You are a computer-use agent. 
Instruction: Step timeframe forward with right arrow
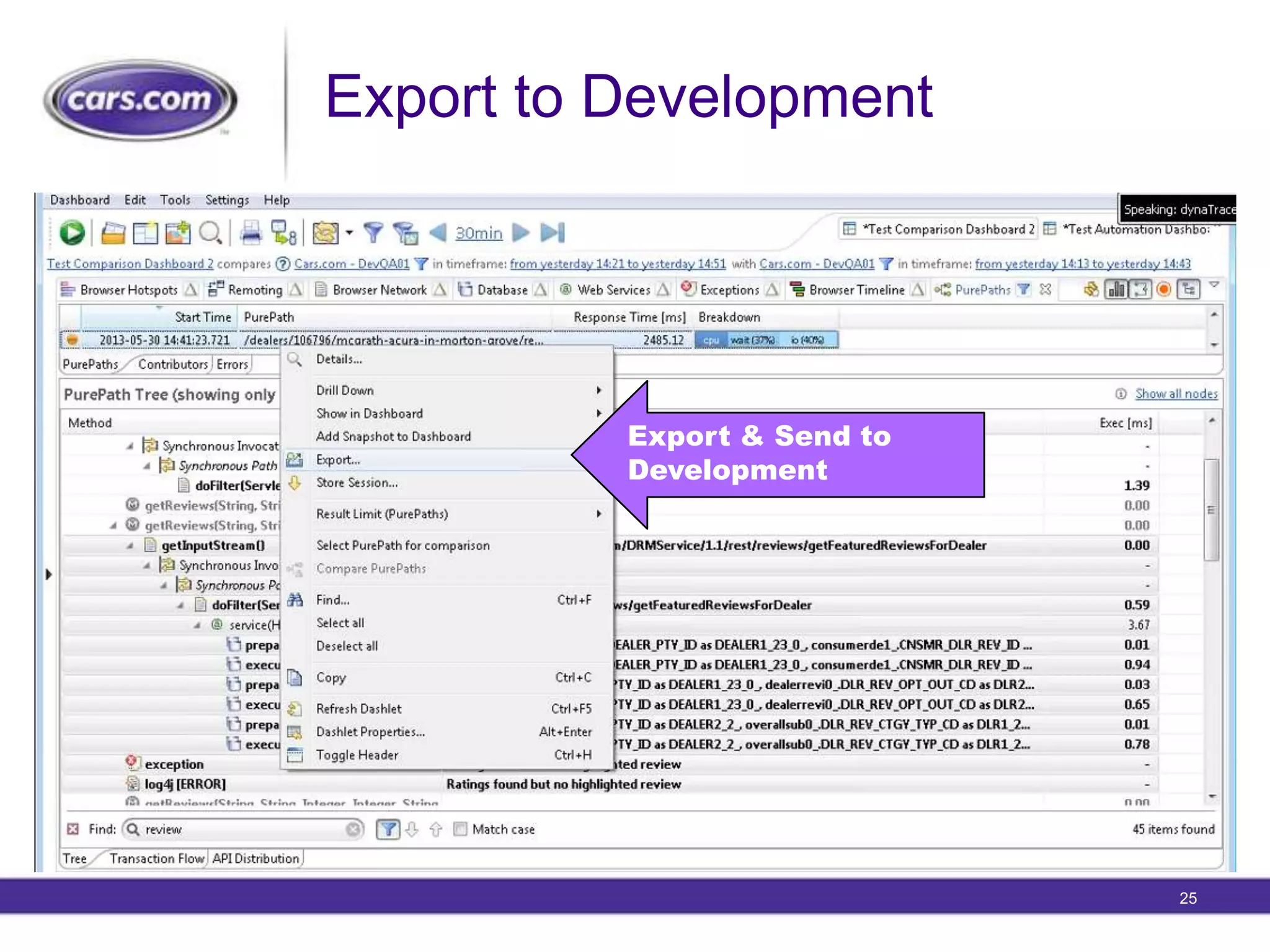521,232
